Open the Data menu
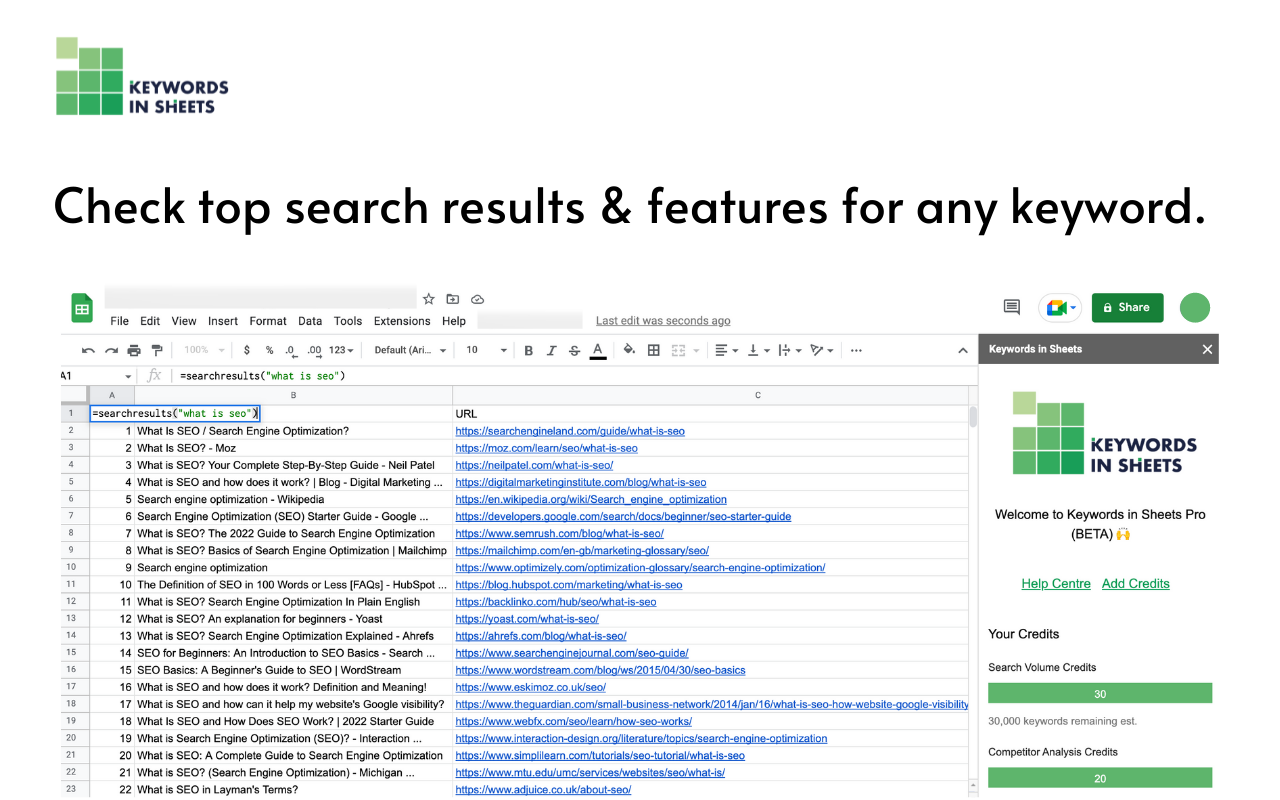1280x800 pixels. tap(310, 321)
